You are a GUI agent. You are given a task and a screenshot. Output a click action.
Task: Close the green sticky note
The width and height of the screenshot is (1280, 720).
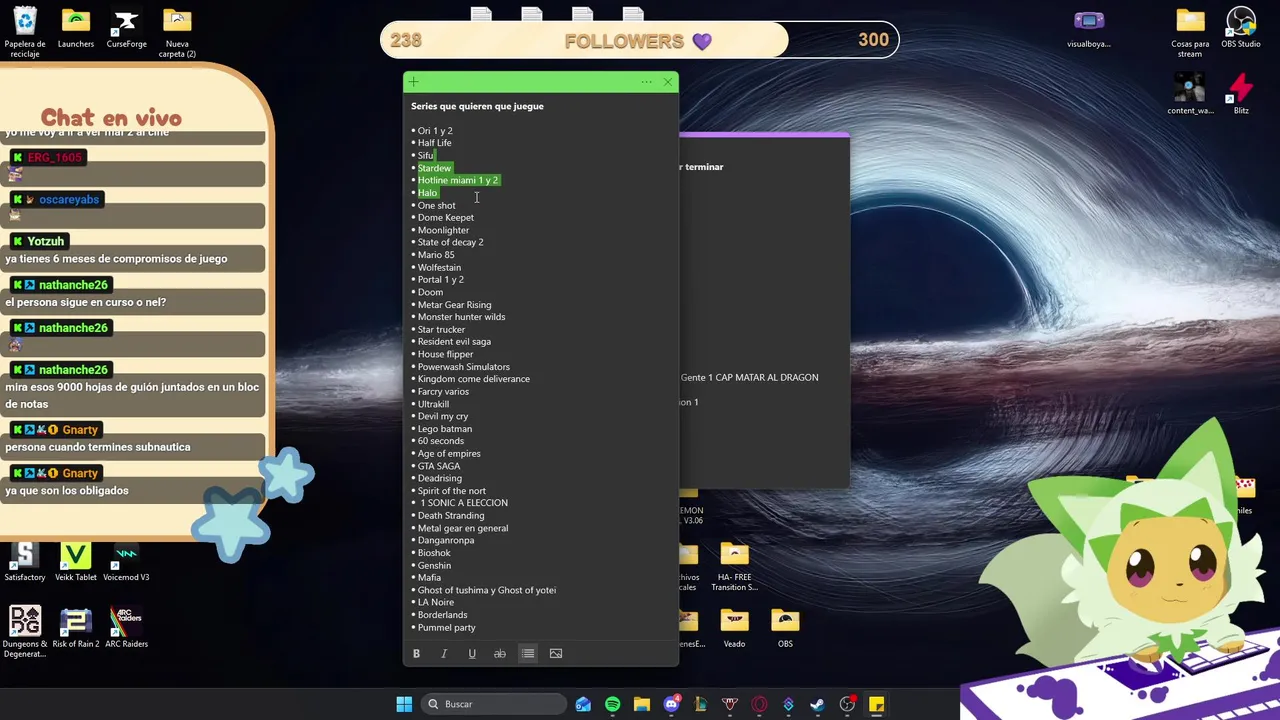pos(668,82)
